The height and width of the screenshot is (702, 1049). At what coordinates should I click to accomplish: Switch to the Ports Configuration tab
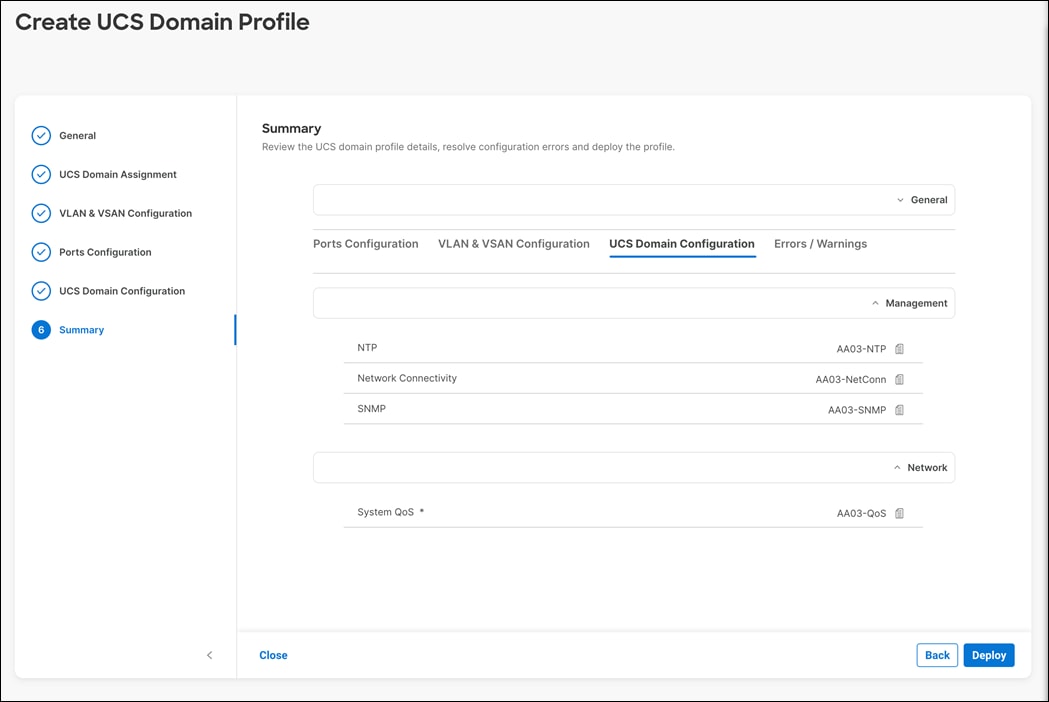point(365,243)
